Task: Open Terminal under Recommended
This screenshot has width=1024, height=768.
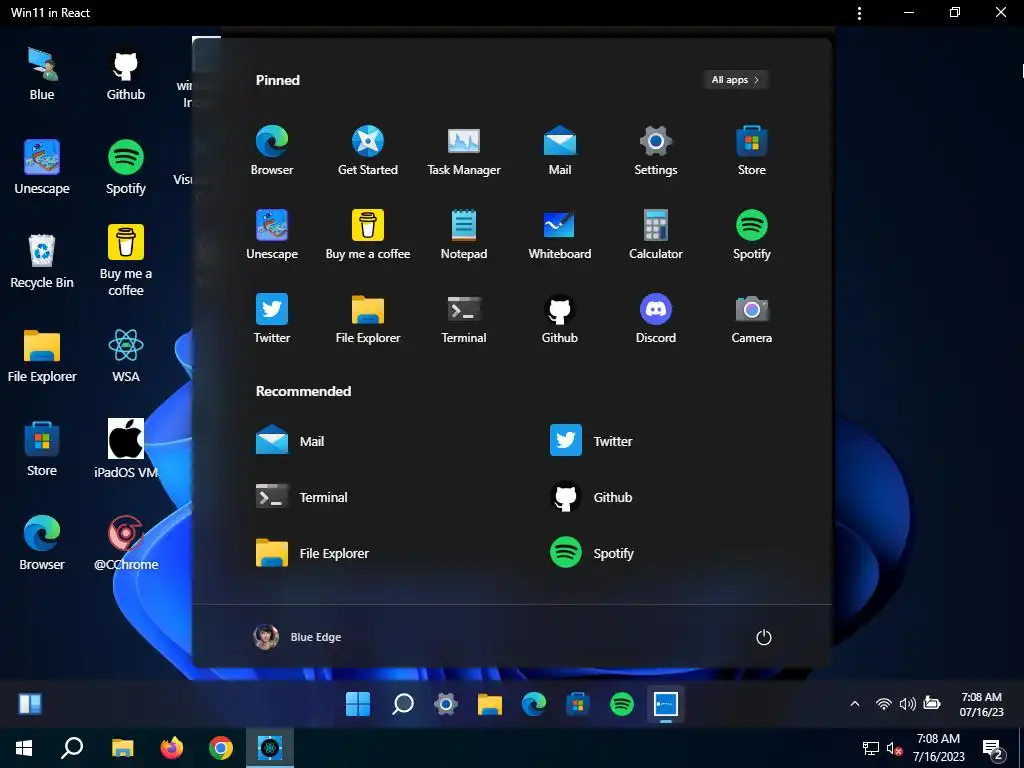Action: (x=302, y=497)
